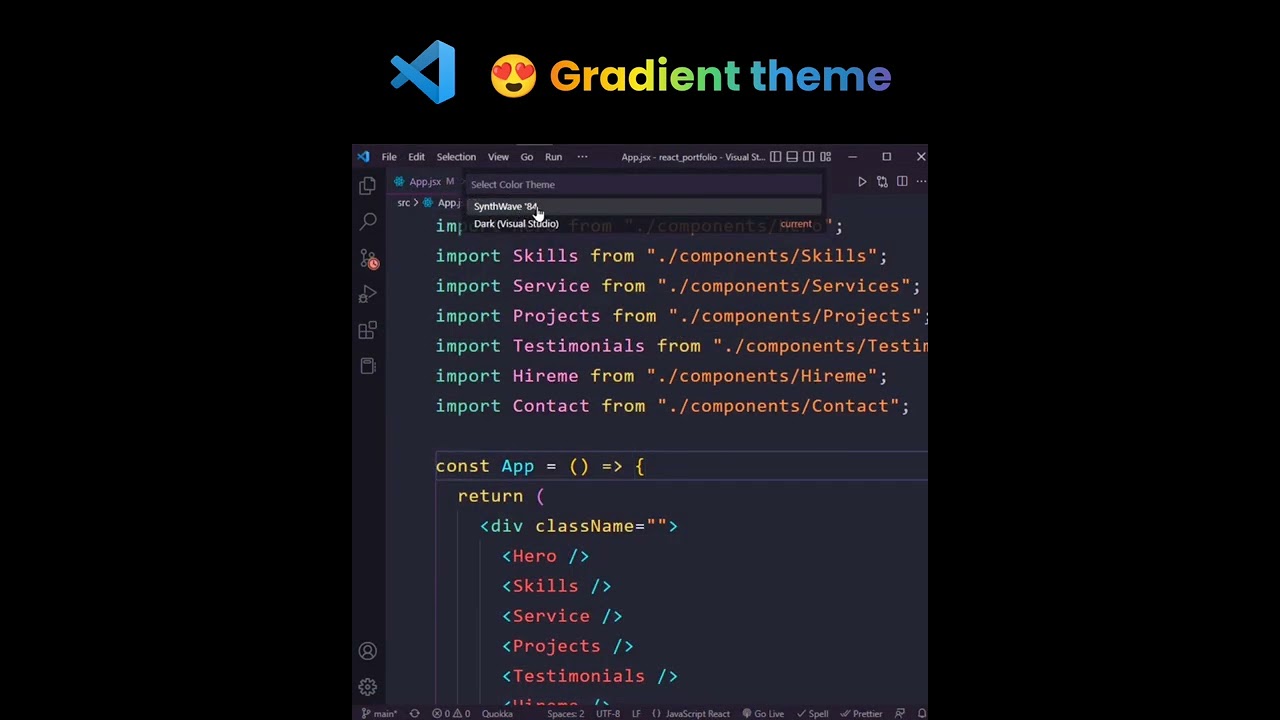
Task: Click the <Testimonials /> component tag
Action: (x=590, y=676)
